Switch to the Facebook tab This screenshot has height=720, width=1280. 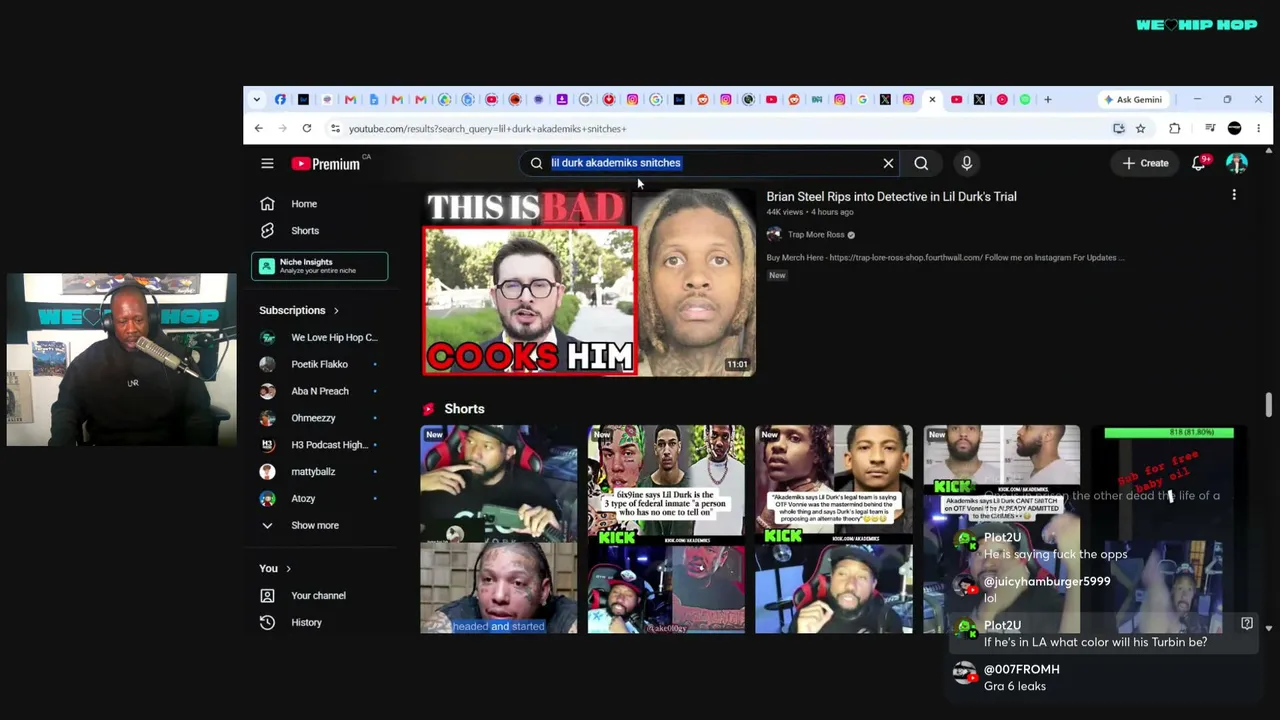(x=280, y=99)
